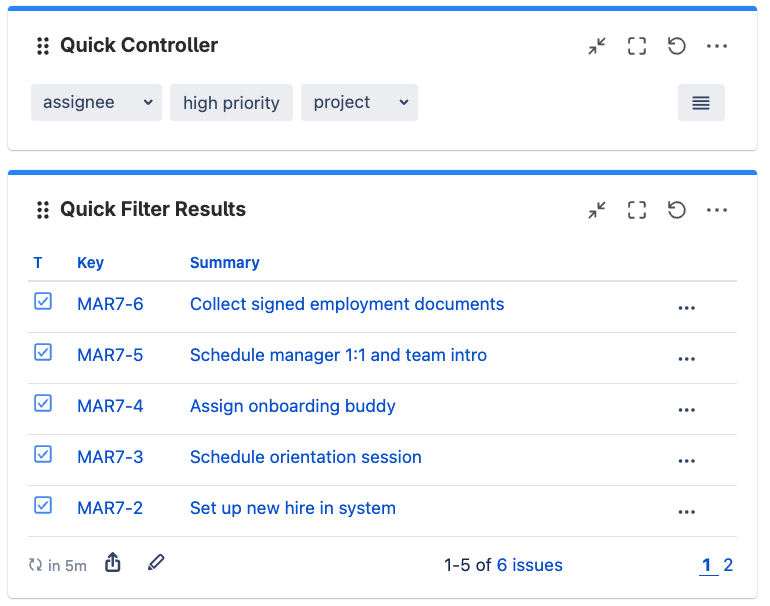Open actions menu for MAR7-5 row
Image resolution: width=770 pixels, height=606 pixels.
686,358
